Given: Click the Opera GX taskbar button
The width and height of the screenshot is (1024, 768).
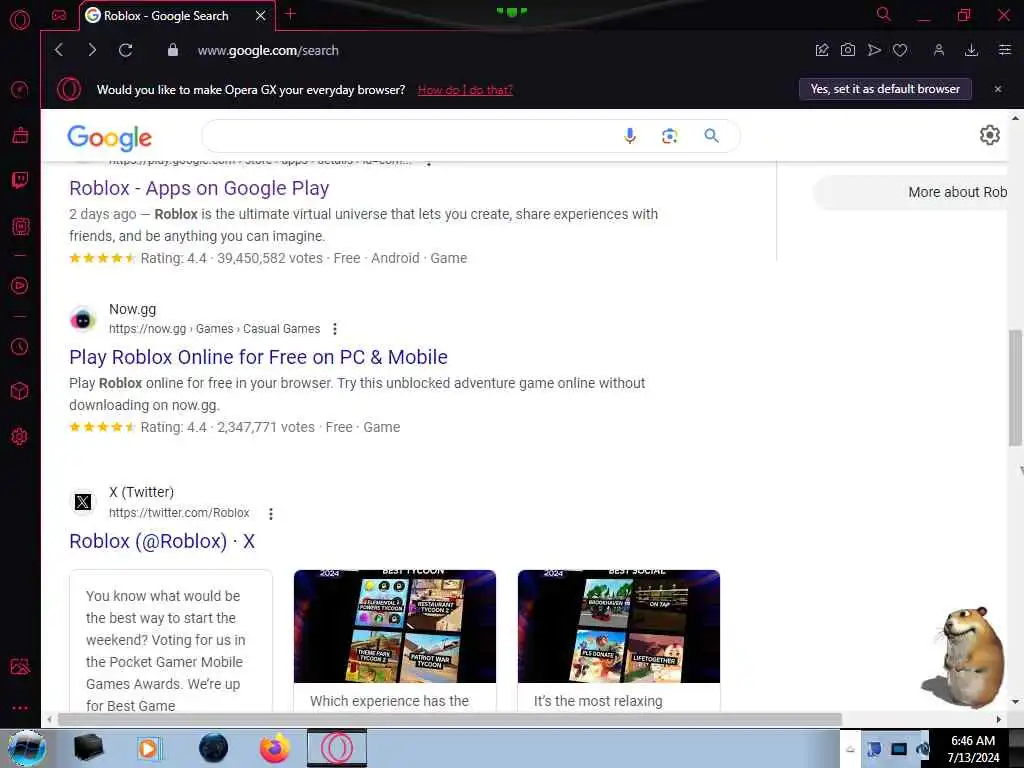Looking at the screenshot, I should point(337,748).
